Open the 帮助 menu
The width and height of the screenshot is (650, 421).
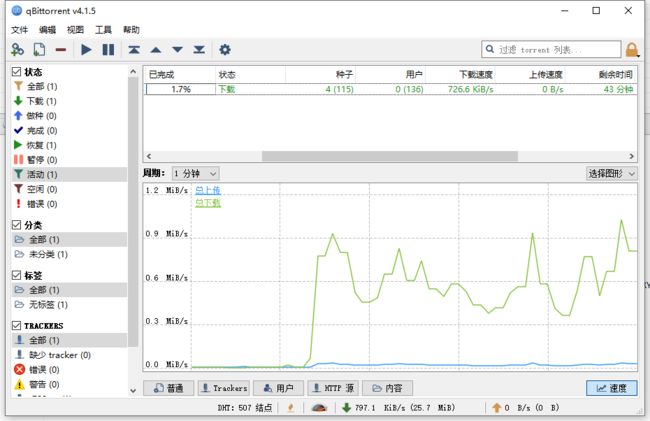pos(131,30)
